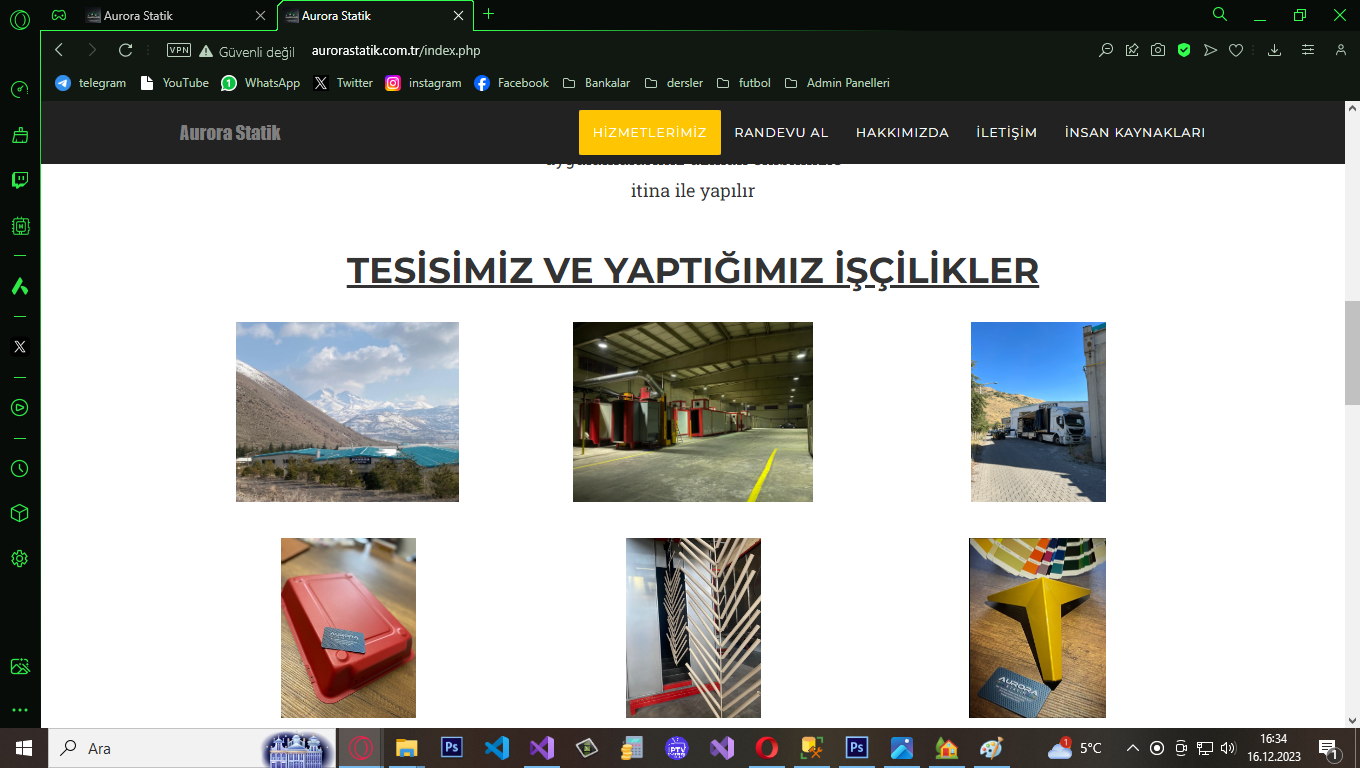
Task: Click the İNSAN KAYNAKLARI link
Action: tap(1134, 132)
